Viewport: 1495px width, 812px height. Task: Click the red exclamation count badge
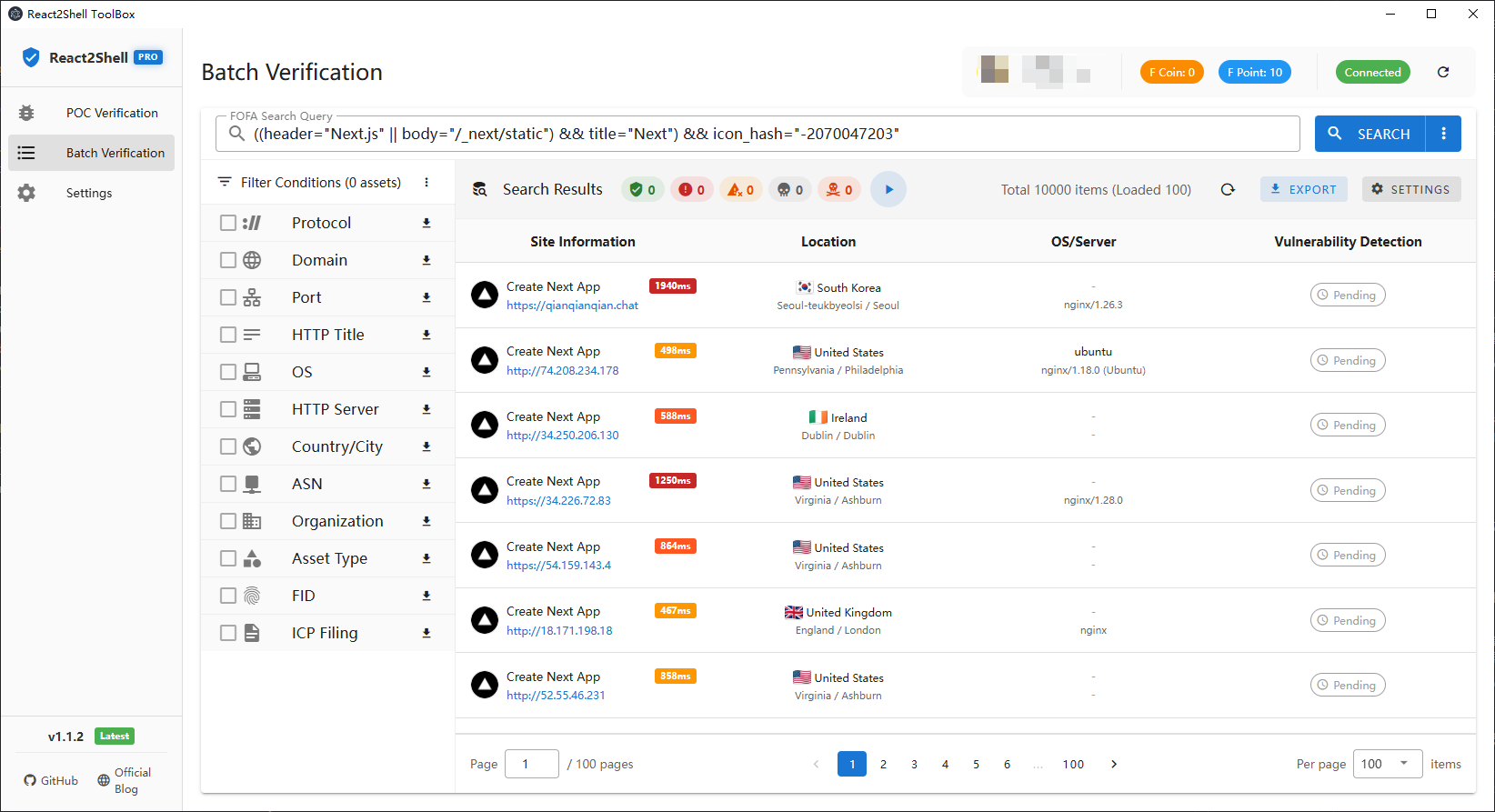pyautogui.click(x=692, y=189)
